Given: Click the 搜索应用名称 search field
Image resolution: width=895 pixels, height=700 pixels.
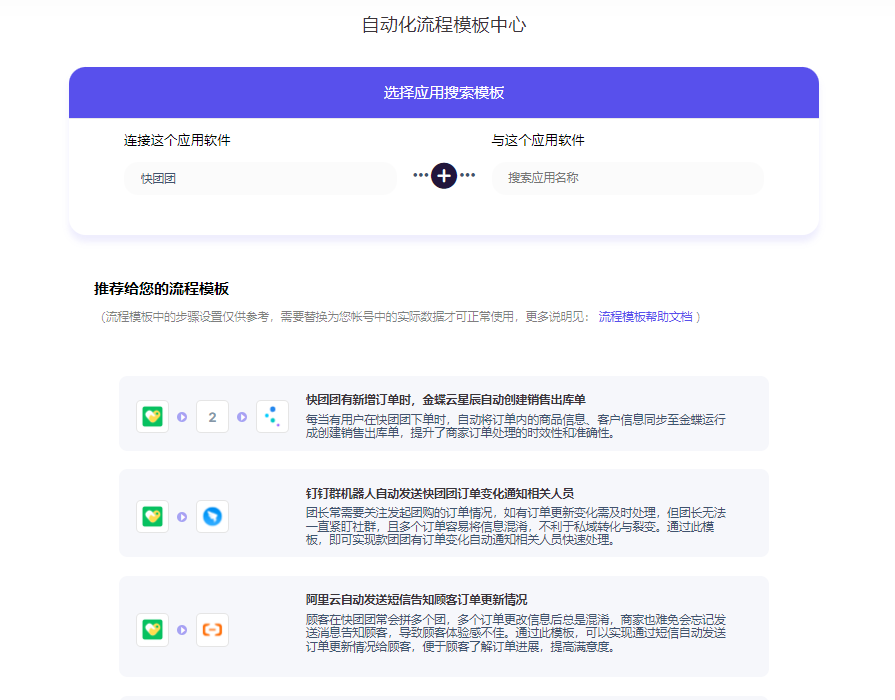Looking at the screenshot, I should (627, 178).
